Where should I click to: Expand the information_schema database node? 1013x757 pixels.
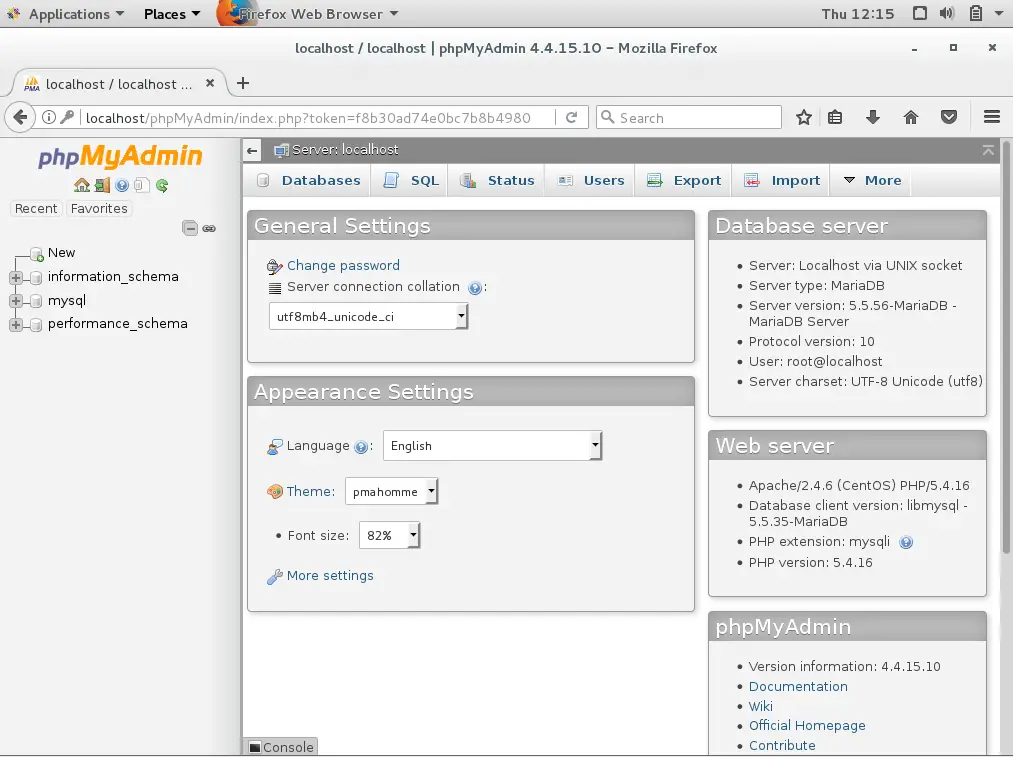tap(16, 278)
